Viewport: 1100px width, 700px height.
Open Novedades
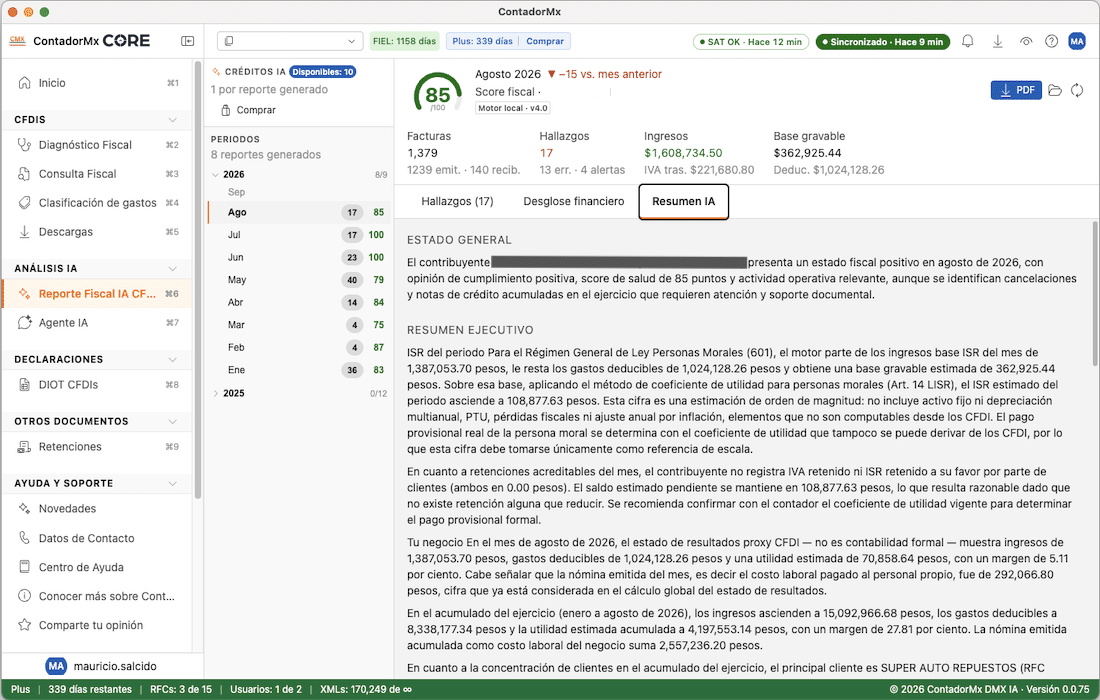click(x=97, y=509)
